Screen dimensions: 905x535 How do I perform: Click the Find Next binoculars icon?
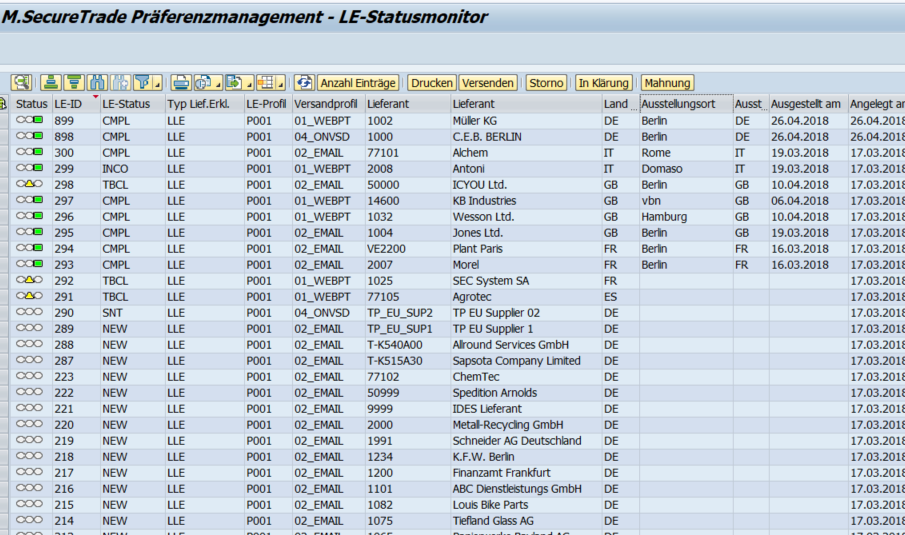tap(120, 83)
